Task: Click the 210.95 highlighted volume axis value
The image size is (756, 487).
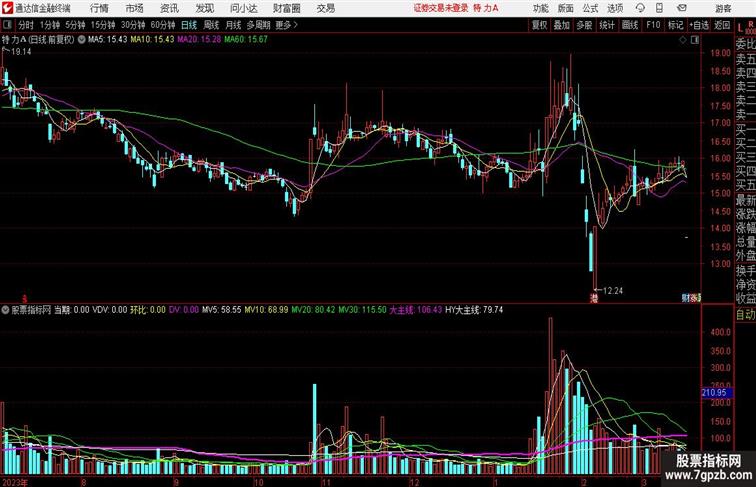Action: point(716,393)
